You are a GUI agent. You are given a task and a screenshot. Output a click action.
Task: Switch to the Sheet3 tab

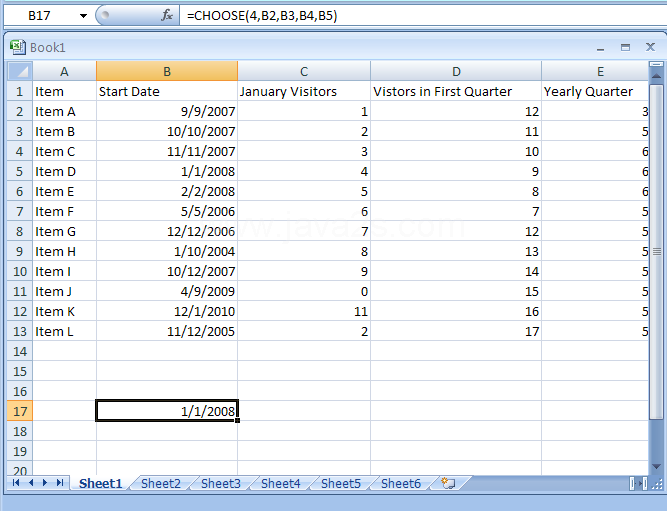(x=221, y=483)
